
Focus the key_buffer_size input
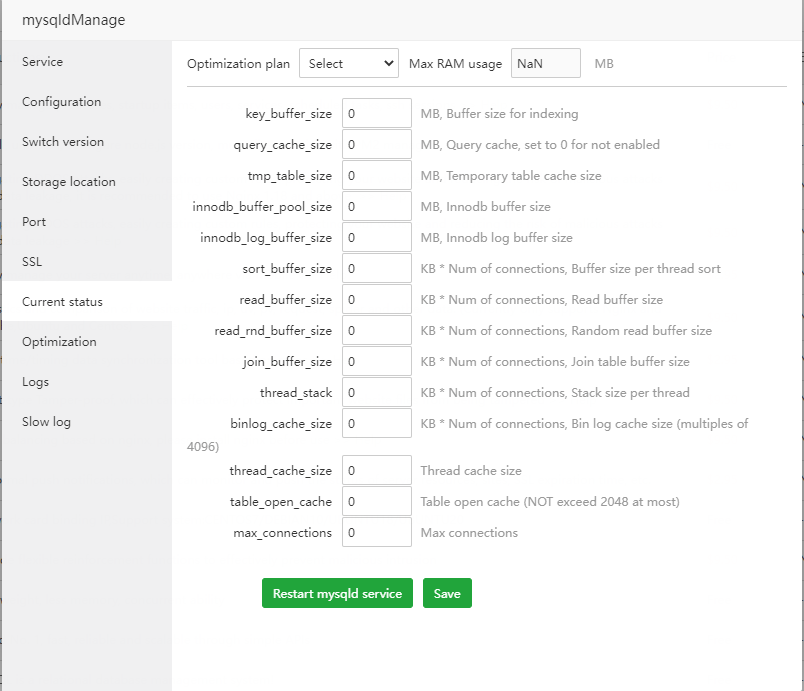click(376, 114)
